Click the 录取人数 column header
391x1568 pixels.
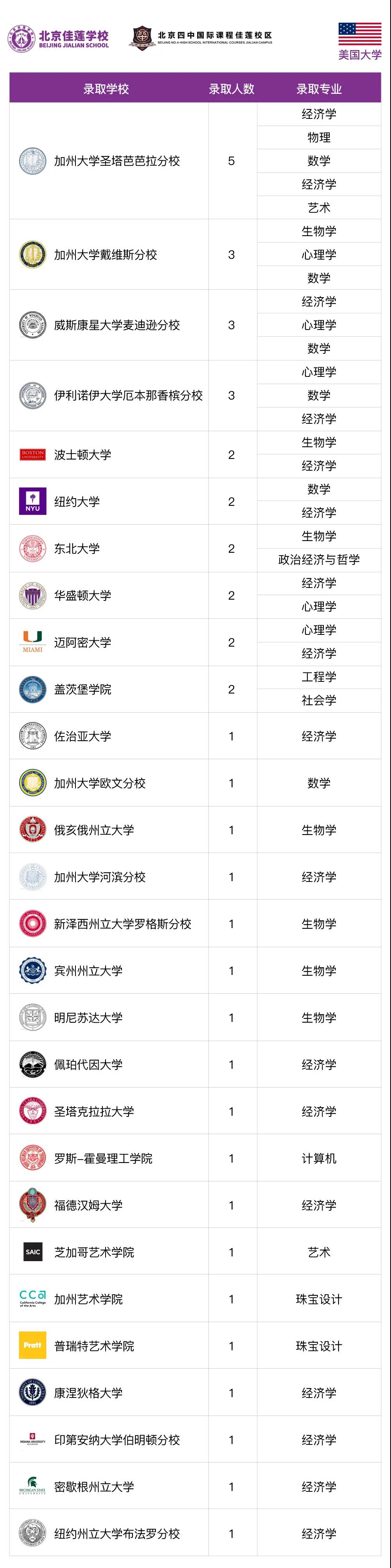point(231,89)
